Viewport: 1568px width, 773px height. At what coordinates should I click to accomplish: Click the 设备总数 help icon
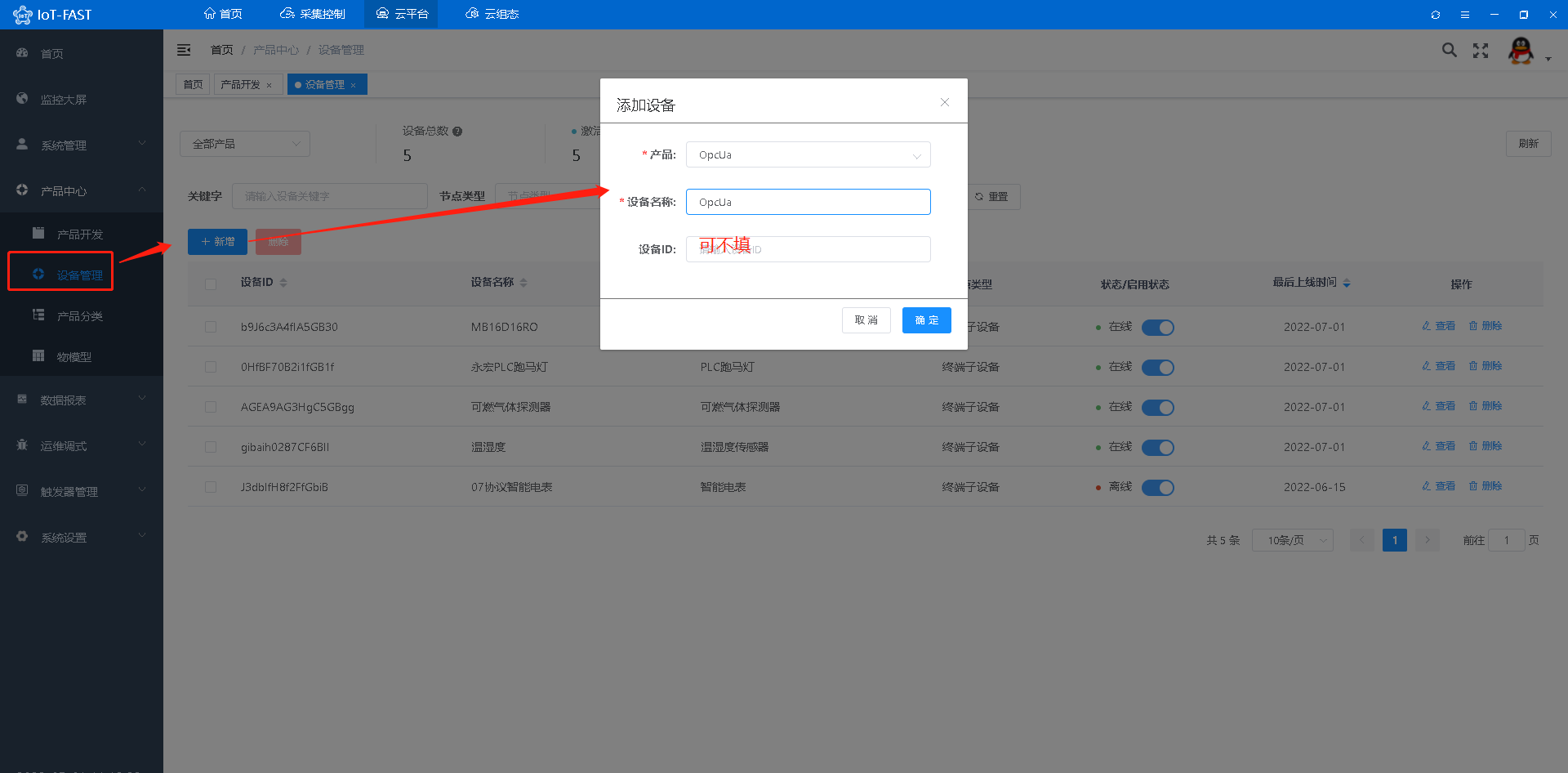coord(457,132)
